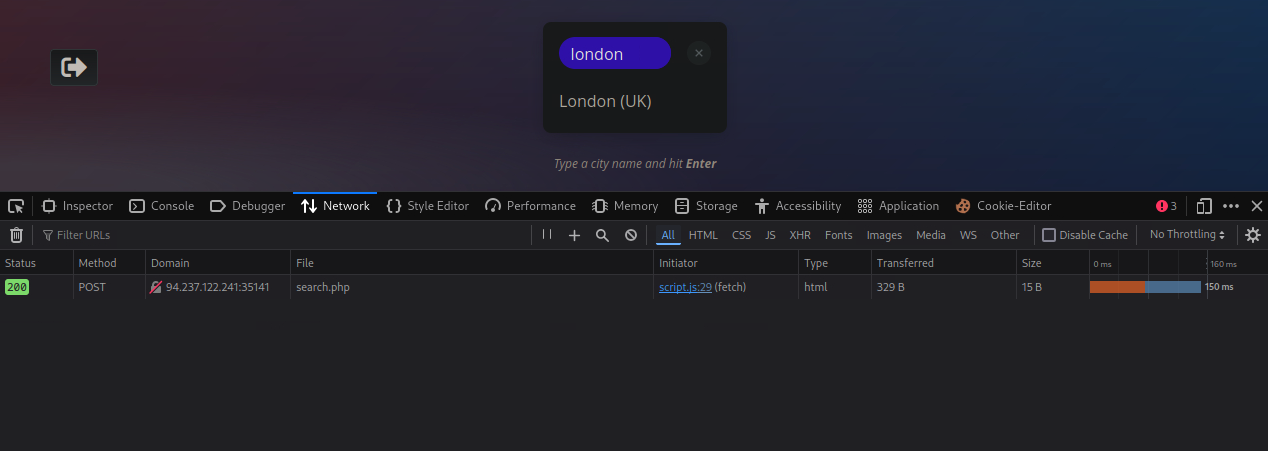Pause recording network log
This screenshot has height=451, width=1268.
coord(546,235)
